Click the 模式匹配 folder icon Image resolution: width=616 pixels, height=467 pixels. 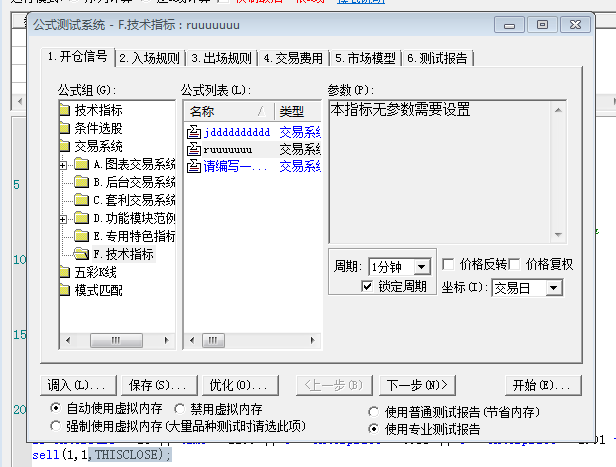pyautogui.click(x=65, y=290)
